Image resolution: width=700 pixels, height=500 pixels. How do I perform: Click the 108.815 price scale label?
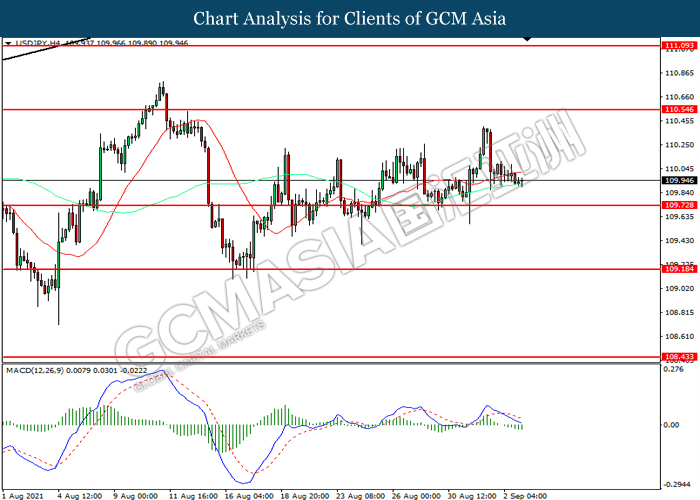coord(679,312)
